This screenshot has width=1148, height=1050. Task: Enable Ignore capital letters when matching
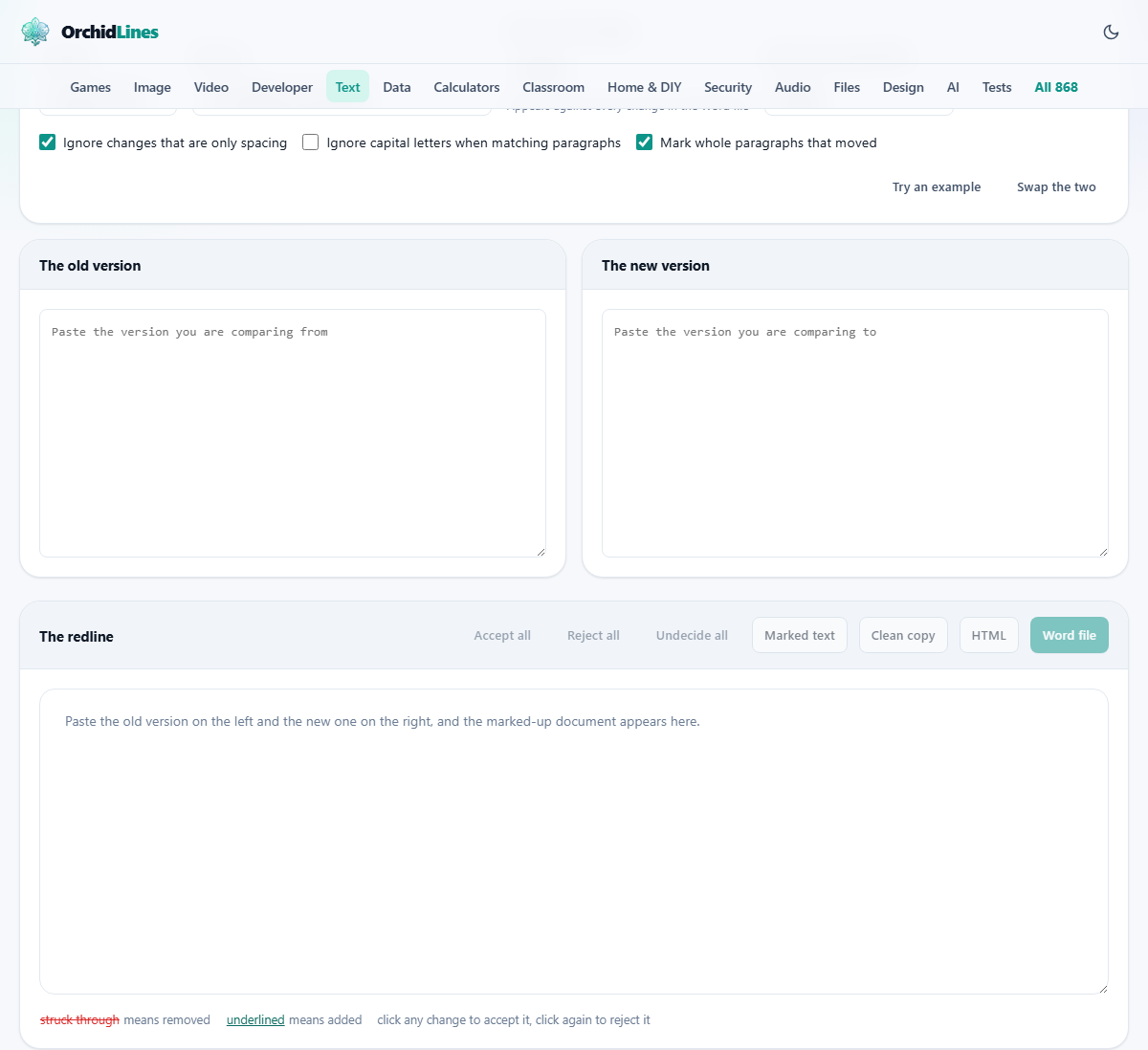(x=311, y=142)
